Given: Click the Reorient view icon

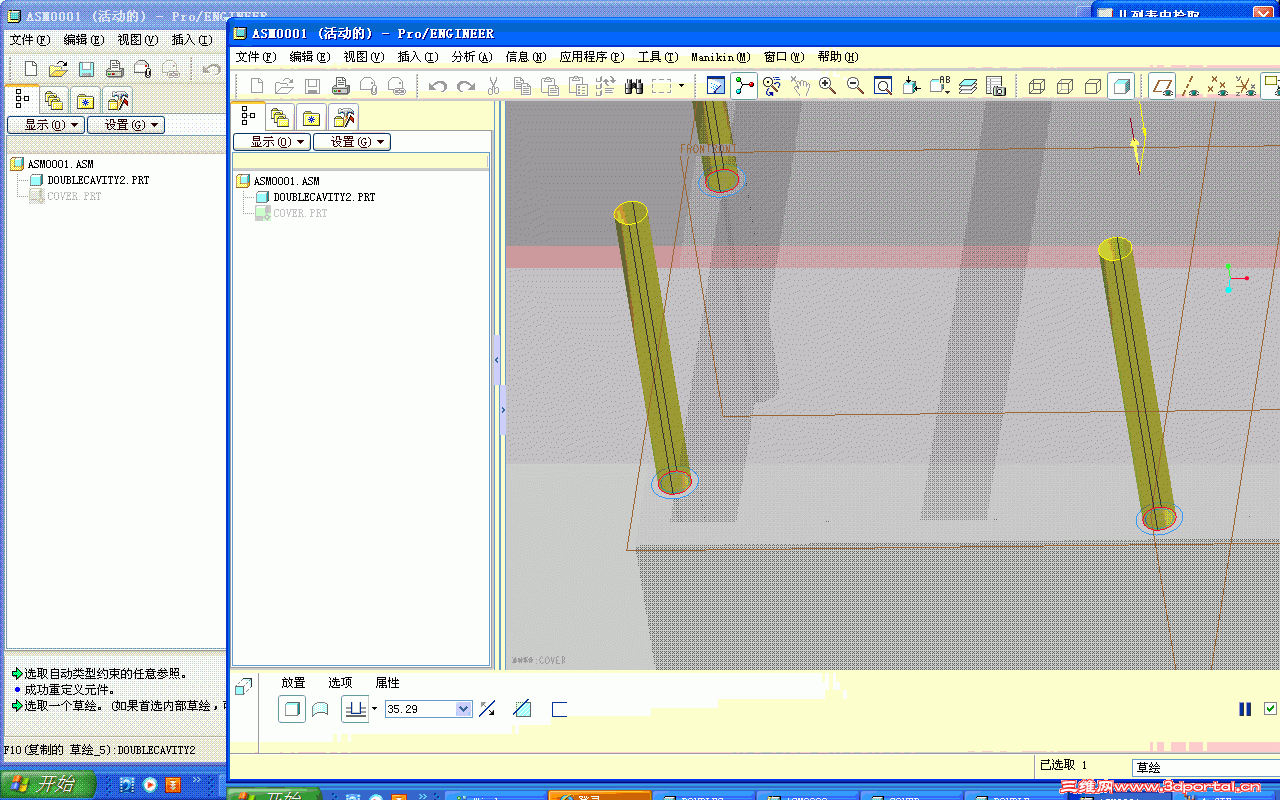Looking at the screenshot, I should 911,86.
